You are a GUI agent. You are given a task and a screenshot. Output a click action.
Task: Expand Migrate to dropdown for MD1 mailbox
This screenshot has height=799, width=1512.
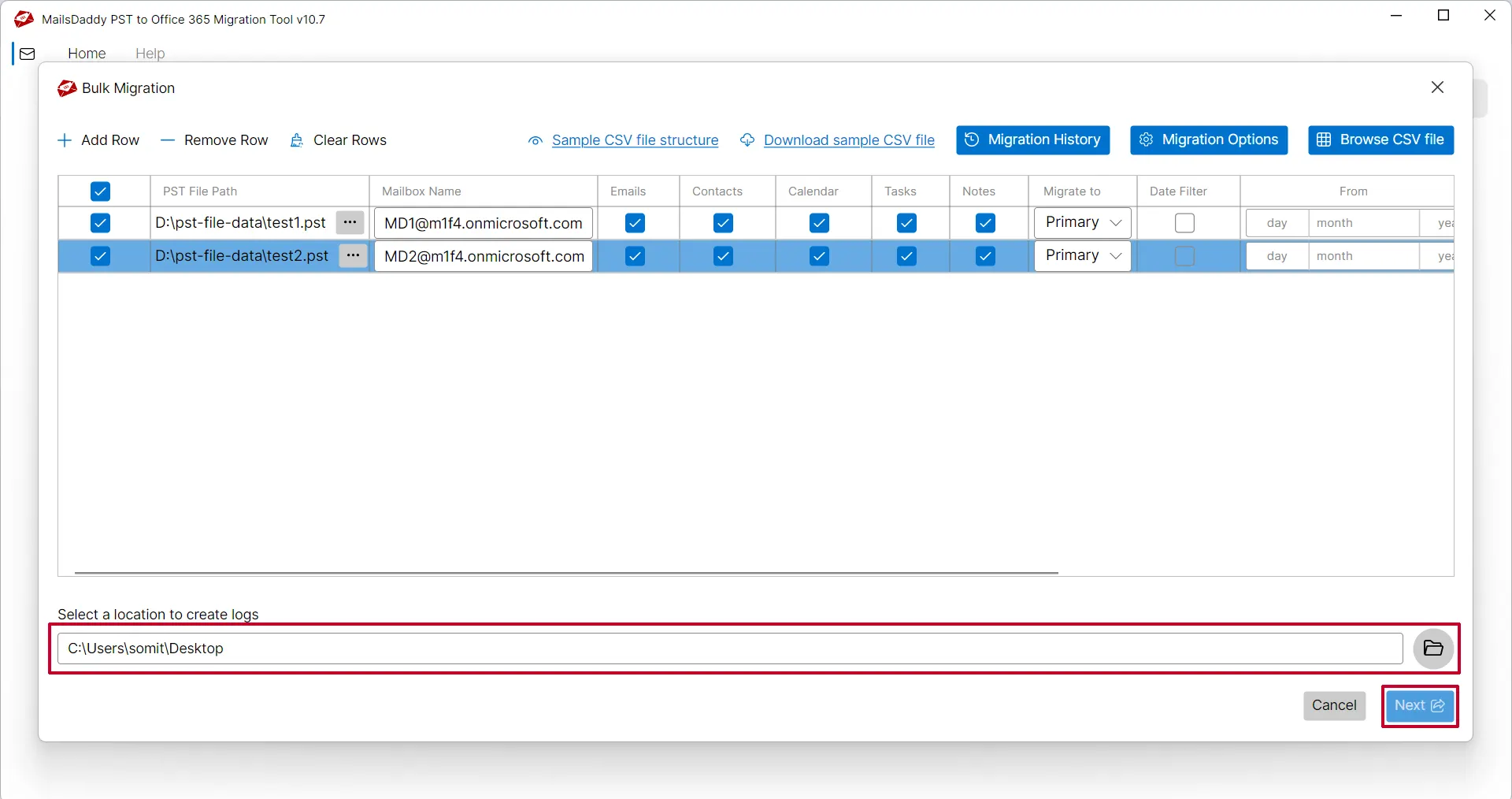1082,223
